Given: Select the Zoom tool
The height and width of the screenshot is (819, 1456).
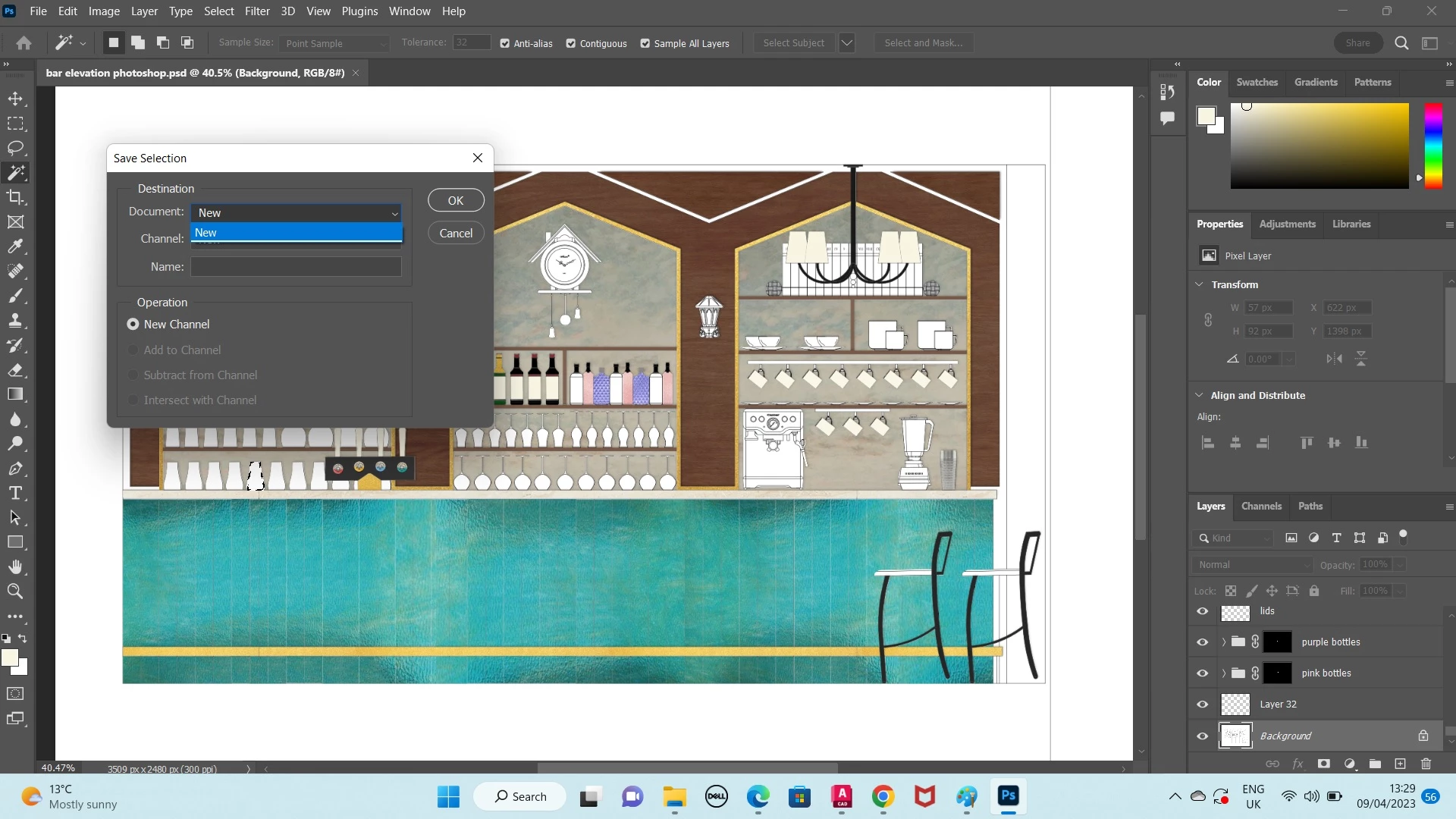Looking at the screenshot, I should 15,591.
